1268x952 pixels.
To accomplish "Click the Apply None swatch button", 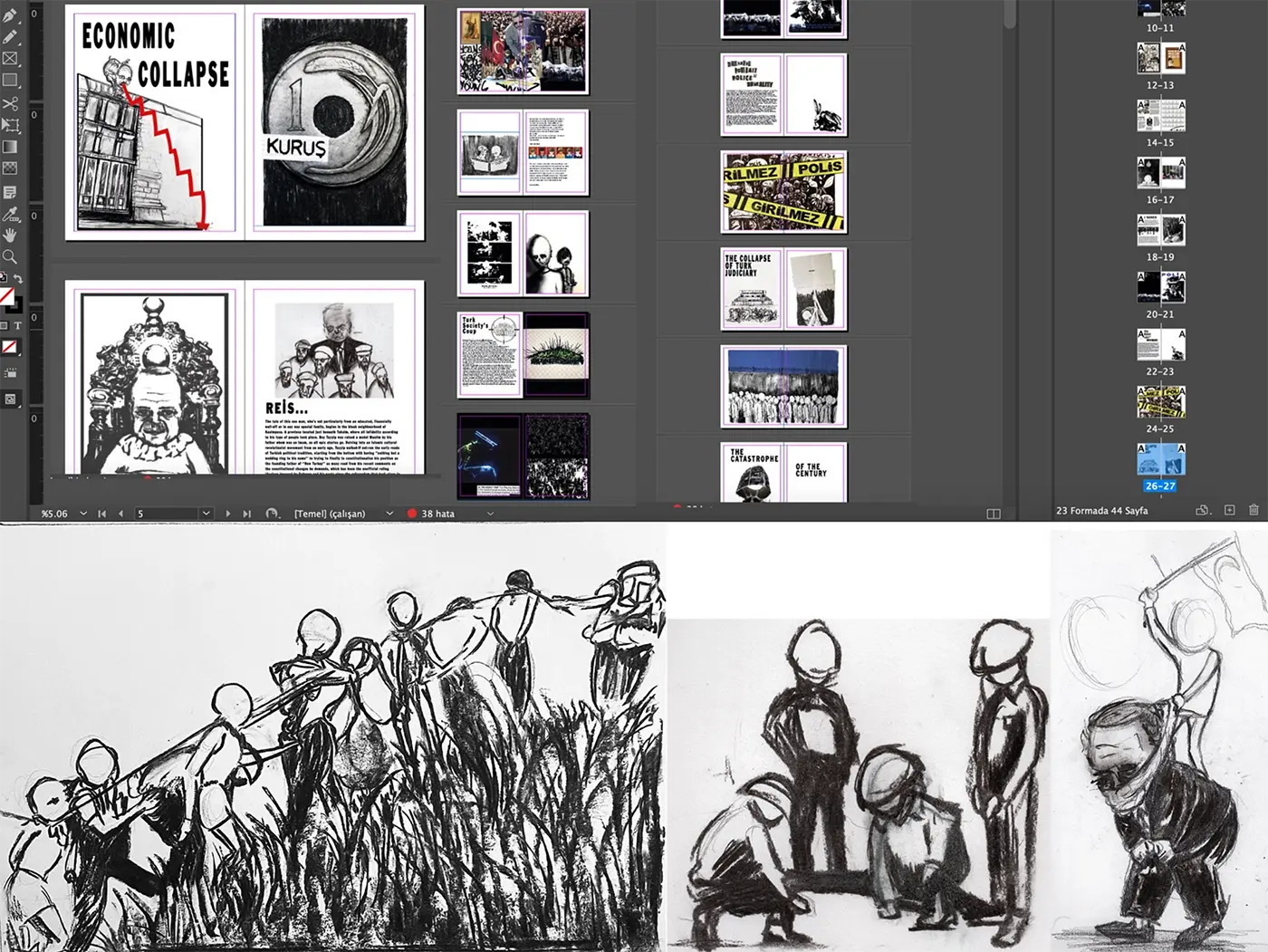I will coord(10,347).
